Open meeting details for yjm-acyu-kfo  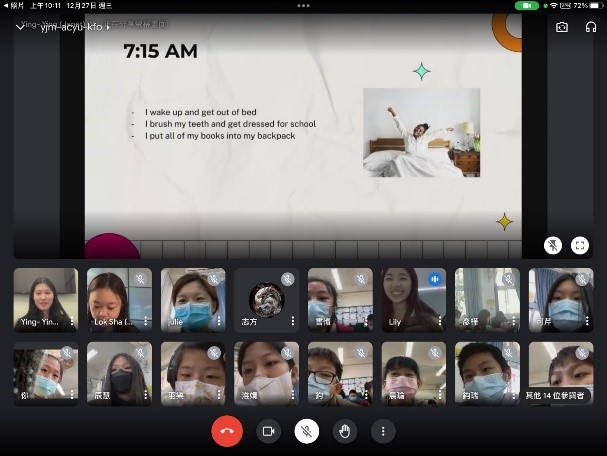(x=71, y=27)
